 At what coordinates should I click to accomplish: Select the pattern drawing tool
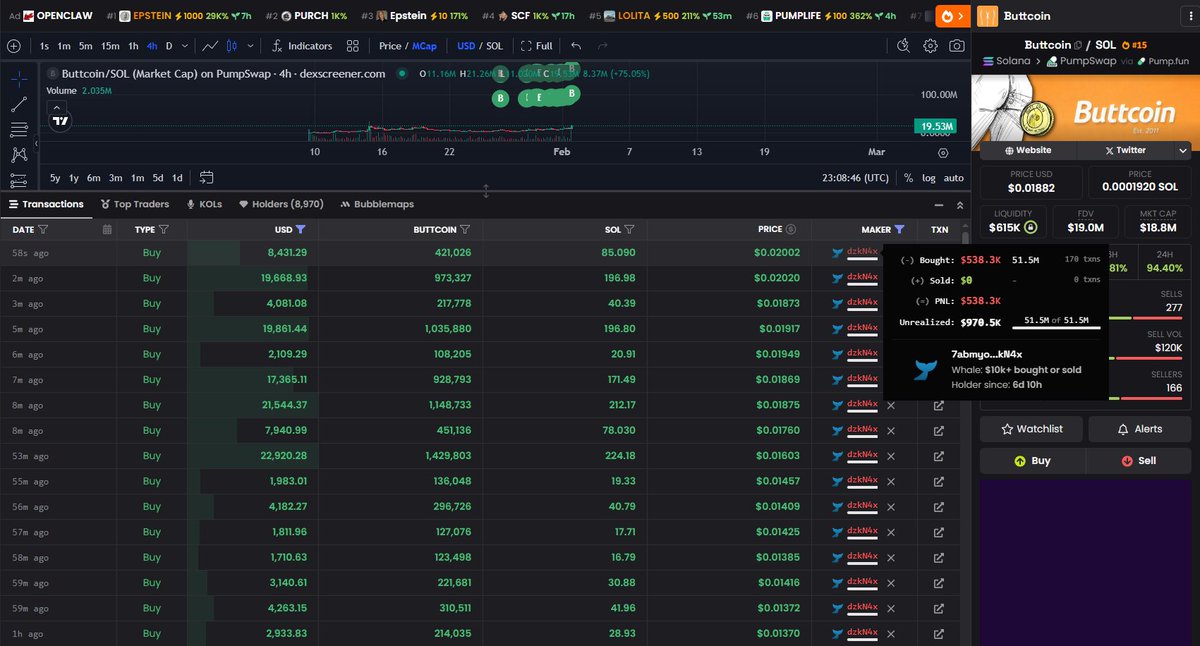pos(18,155)
